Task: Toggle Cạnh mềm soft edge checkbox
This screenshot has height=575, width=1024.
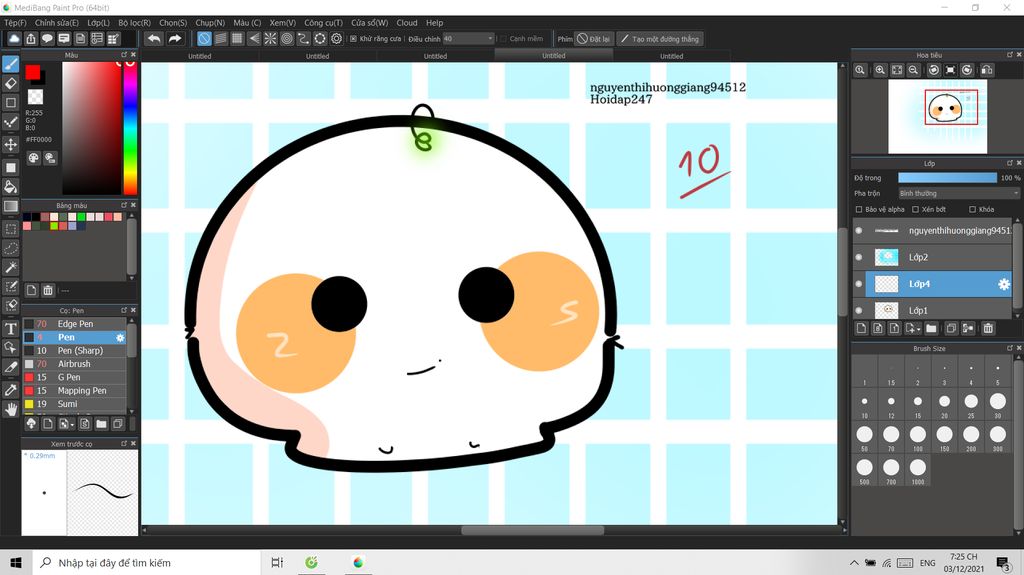Action: [x=503, y=39]
